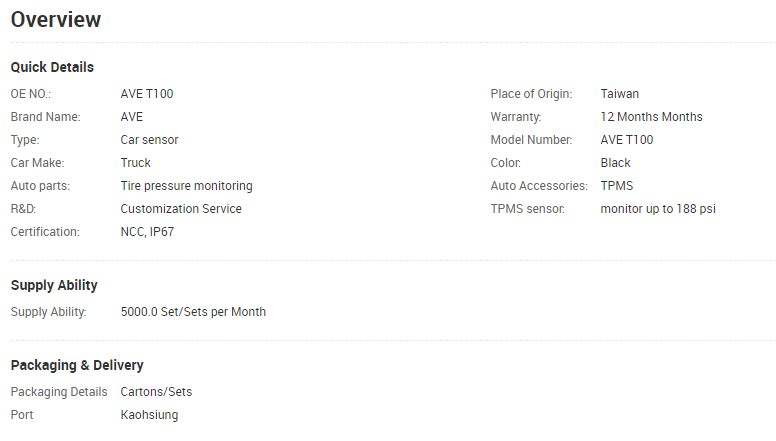This screenshot has height=441, width=776.
Task: Click Model Number value AVE T100
Action: (x=627, y=140)
